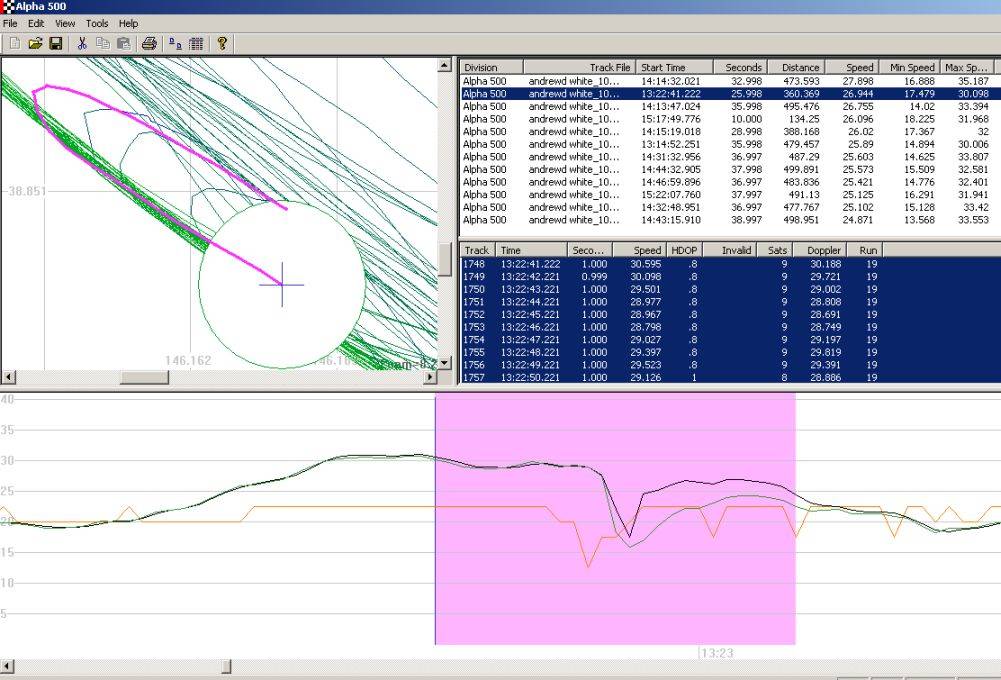Click the HDOP column header

point(683,250)
